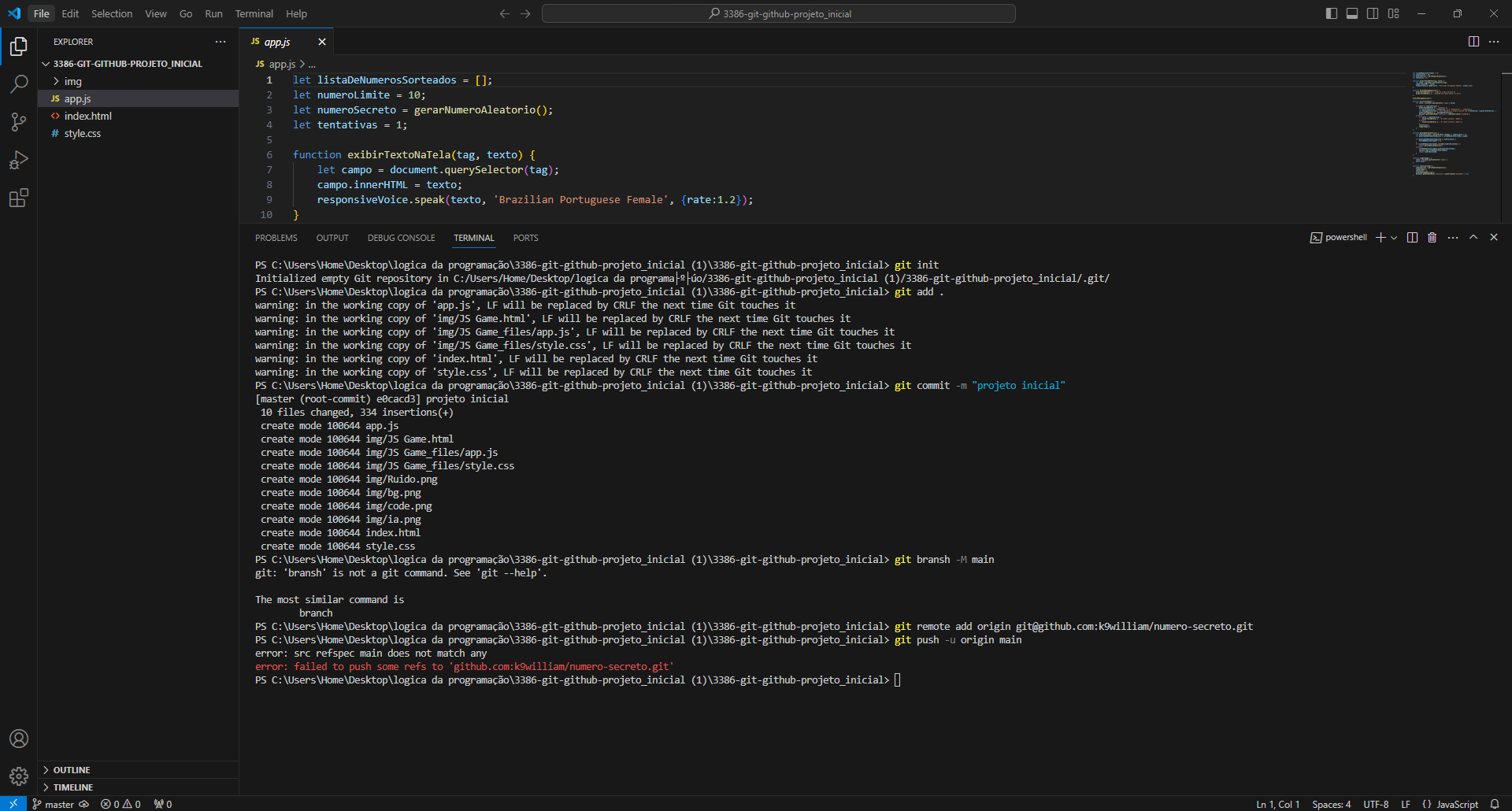This screenshot has width=1512, height=811.
Task: Open the Run menu
Action: click(x=213, y=13)
